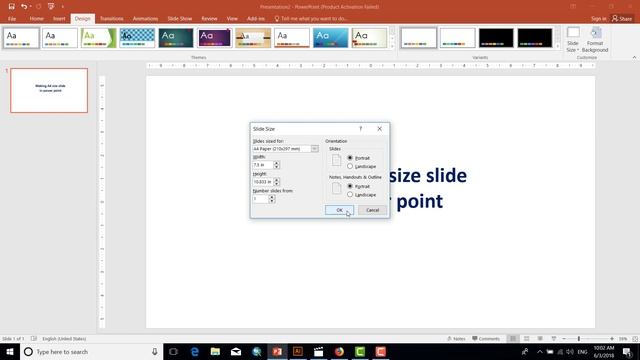Click the spell check icon in status bar
Screen dimensions: 640x360
point(34,339)
